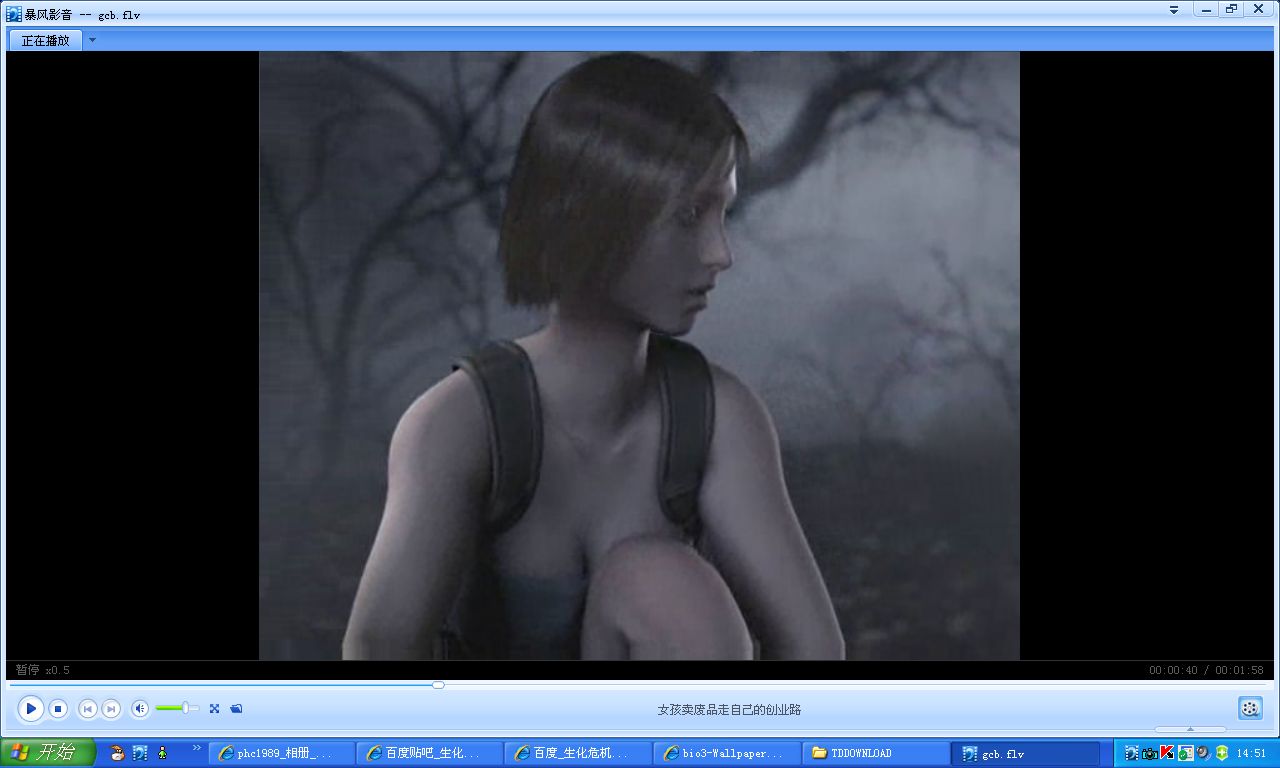Click the green shield security tray icon
This screenshot has width=1280, height=768.
[x=1221, y=753]
